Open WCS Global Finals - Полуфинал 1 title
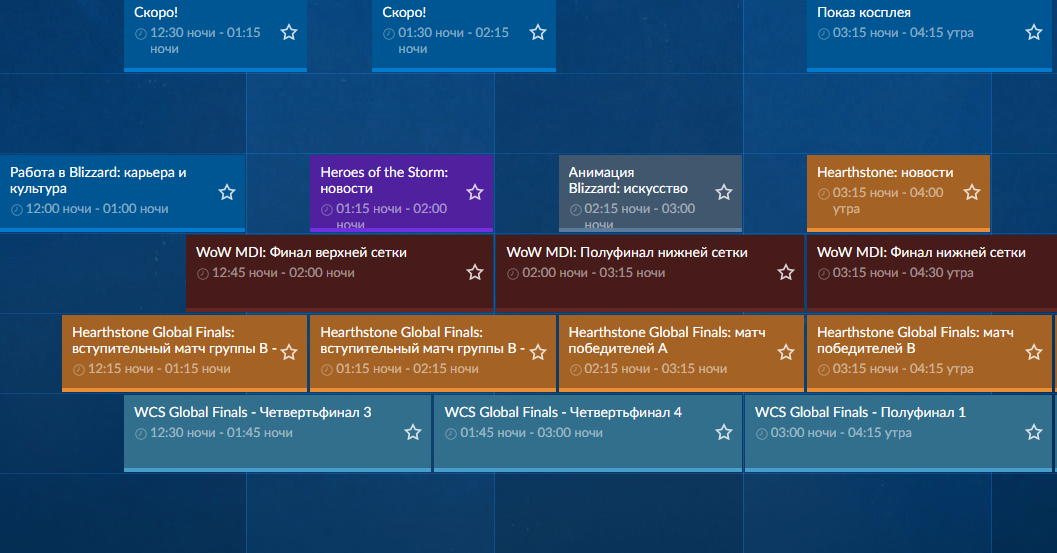Image resolution: width=1057 pixels, height=553 pixels. tap(860, 412)
